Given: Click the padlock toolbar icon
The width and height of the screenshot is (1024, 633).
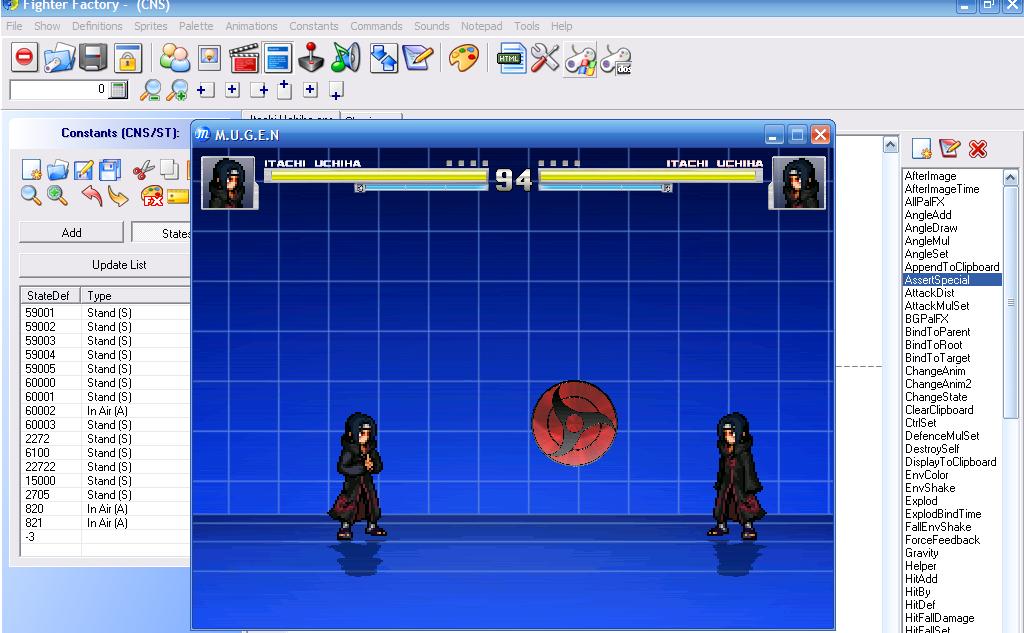Looking at the screenshot, I should click(127, 58).
